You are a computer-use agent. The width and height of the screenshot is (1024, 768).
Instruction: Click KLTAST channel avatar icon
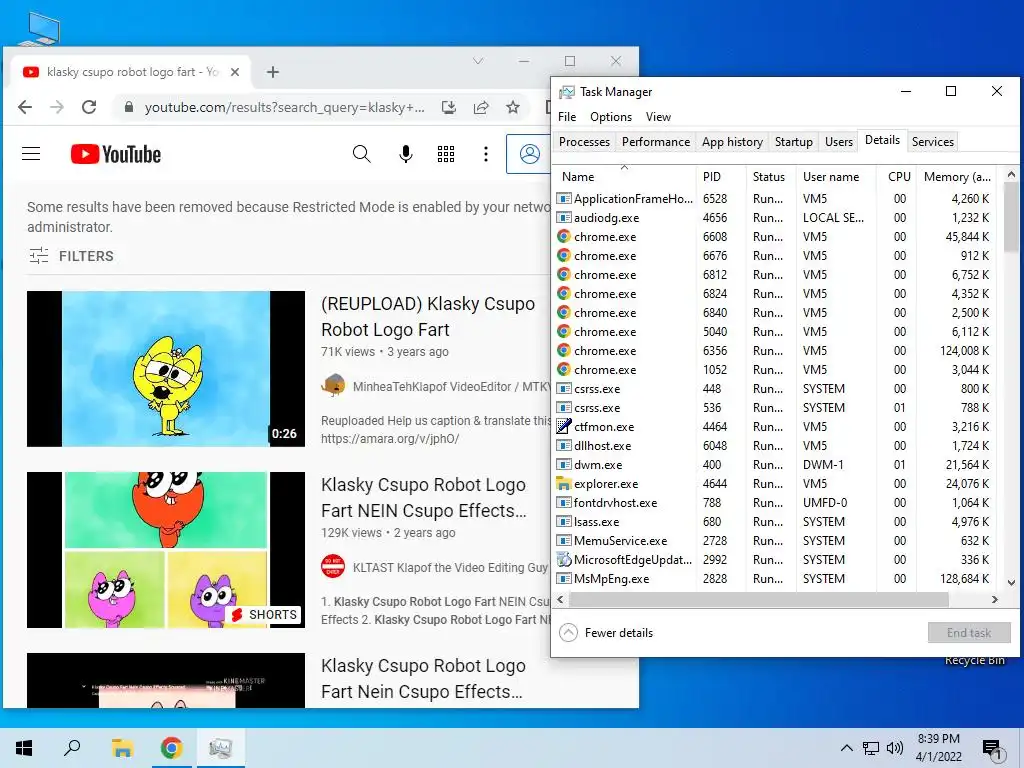[x=333, y=567]
